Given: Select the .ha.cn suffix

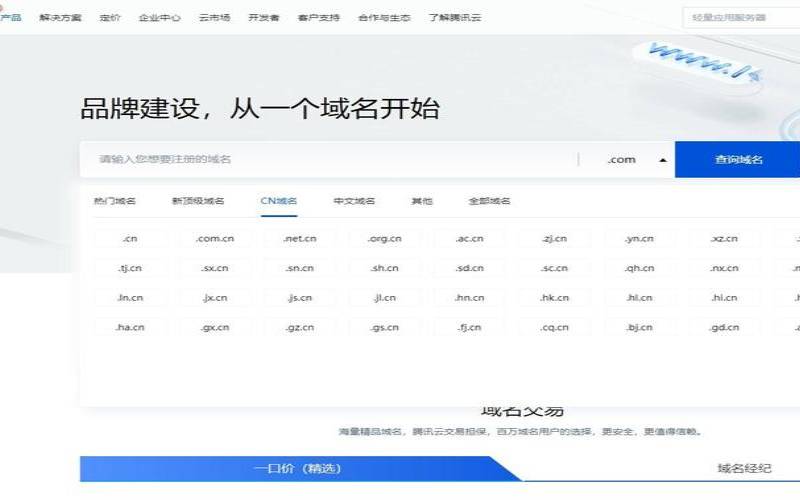Looking at the screenshot, I should point(130,327).
